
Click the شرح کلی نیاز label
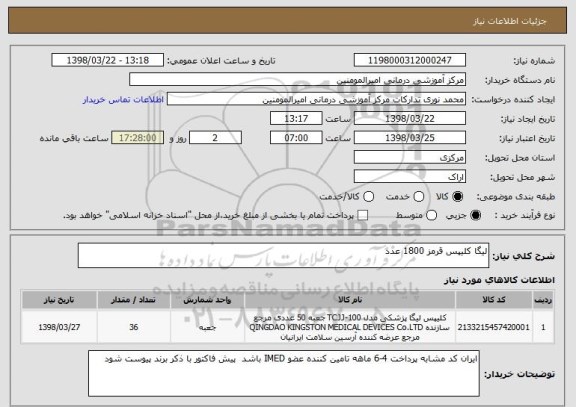523,256
